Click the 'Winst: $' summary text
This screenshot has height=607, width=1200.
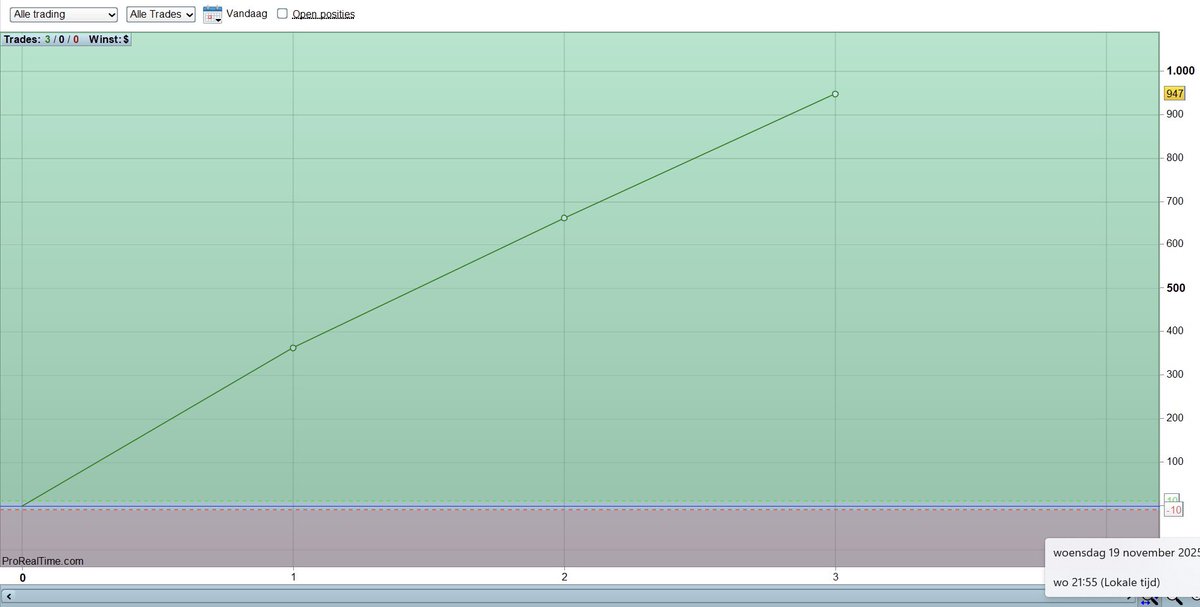pos(107,40)
